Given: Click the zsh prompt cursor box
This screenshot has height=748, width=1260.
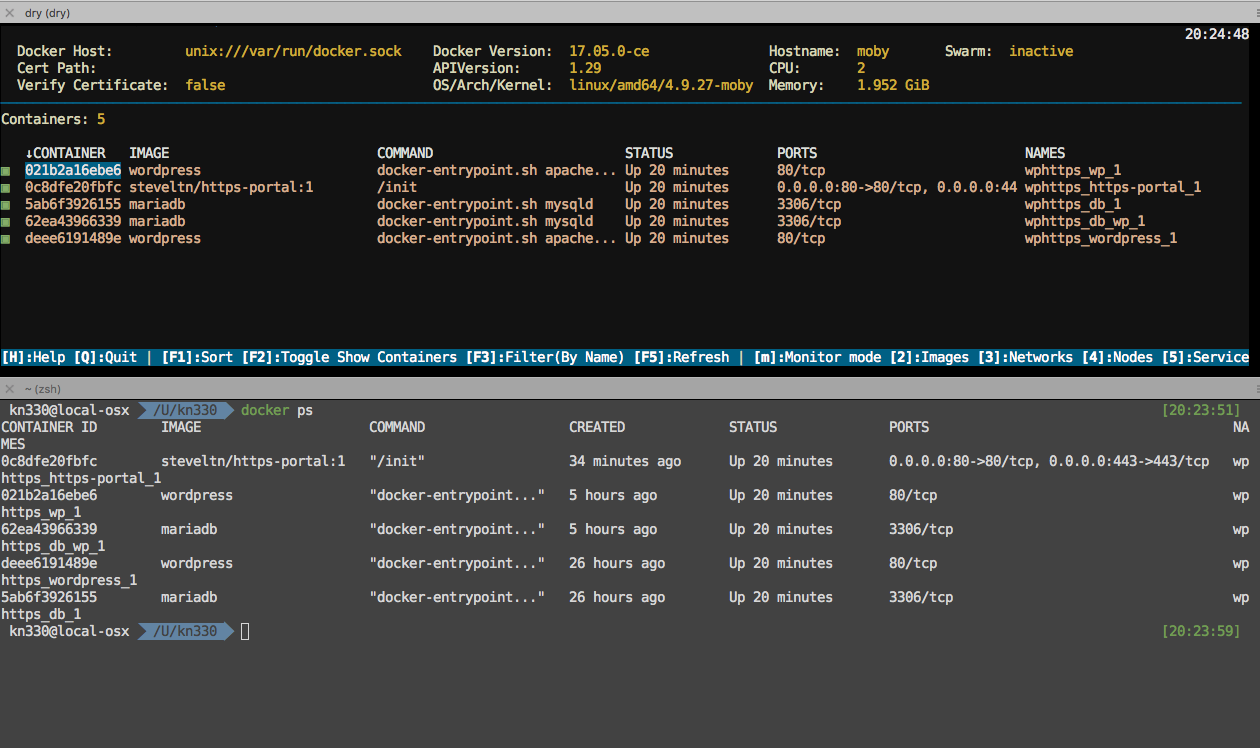Looking at the screenshot, I should tap(245, 631).
